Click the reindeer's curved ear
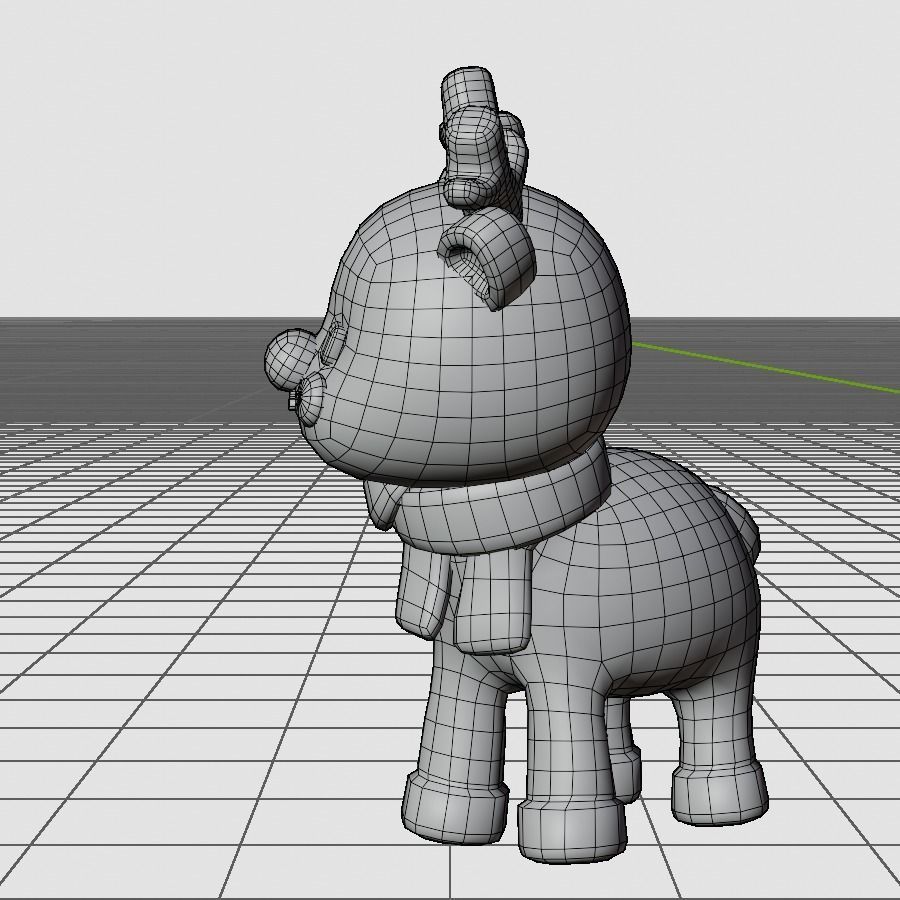Screen dimensions: 900x900 (x=488, y=257)
